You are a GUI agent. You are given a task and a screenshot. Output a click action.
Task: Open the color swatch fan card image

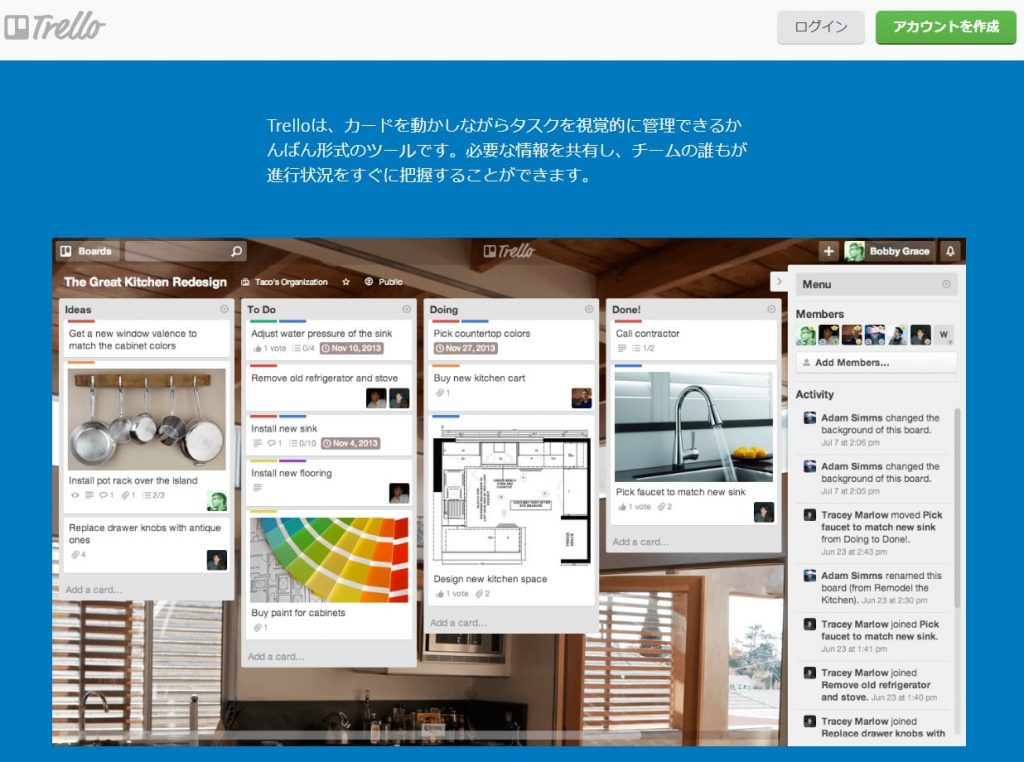tap(329, 559)
